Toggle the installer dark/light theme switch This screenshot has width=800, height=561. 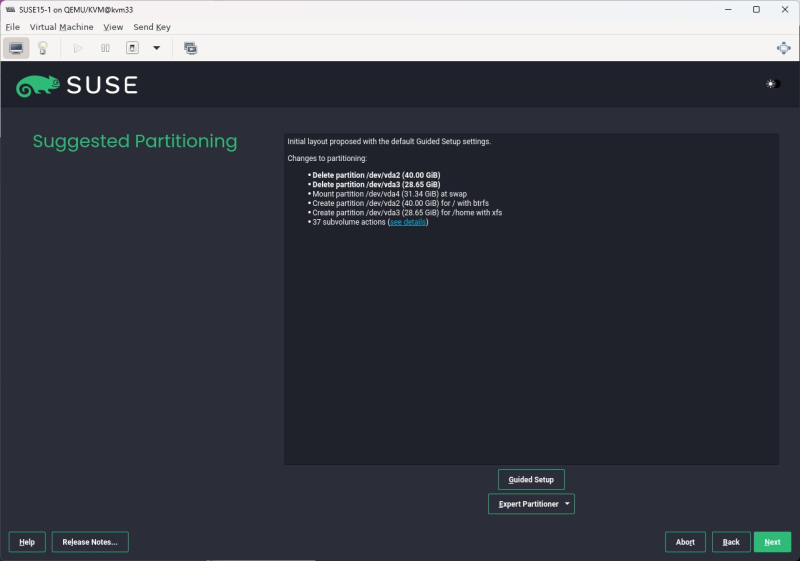[772, 84]
